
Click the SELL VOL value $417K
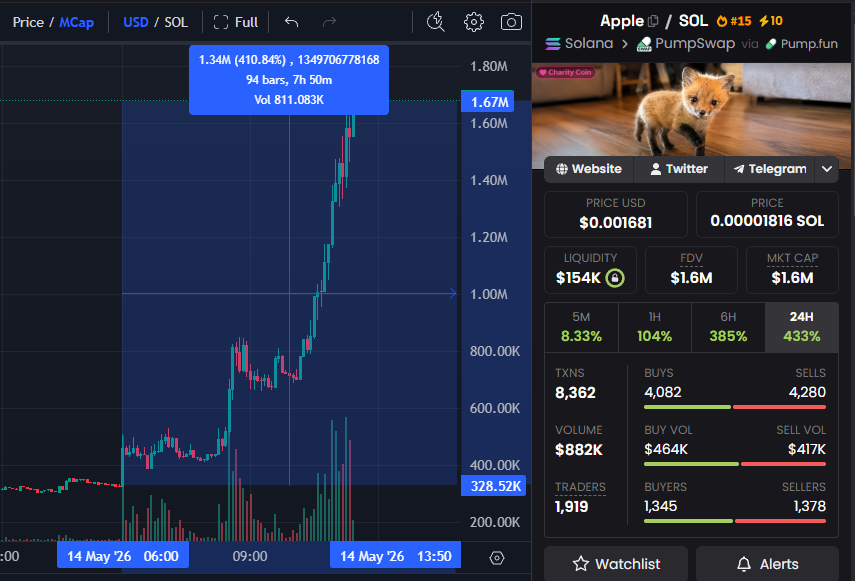pyautogui.click(x=806, y=449)
